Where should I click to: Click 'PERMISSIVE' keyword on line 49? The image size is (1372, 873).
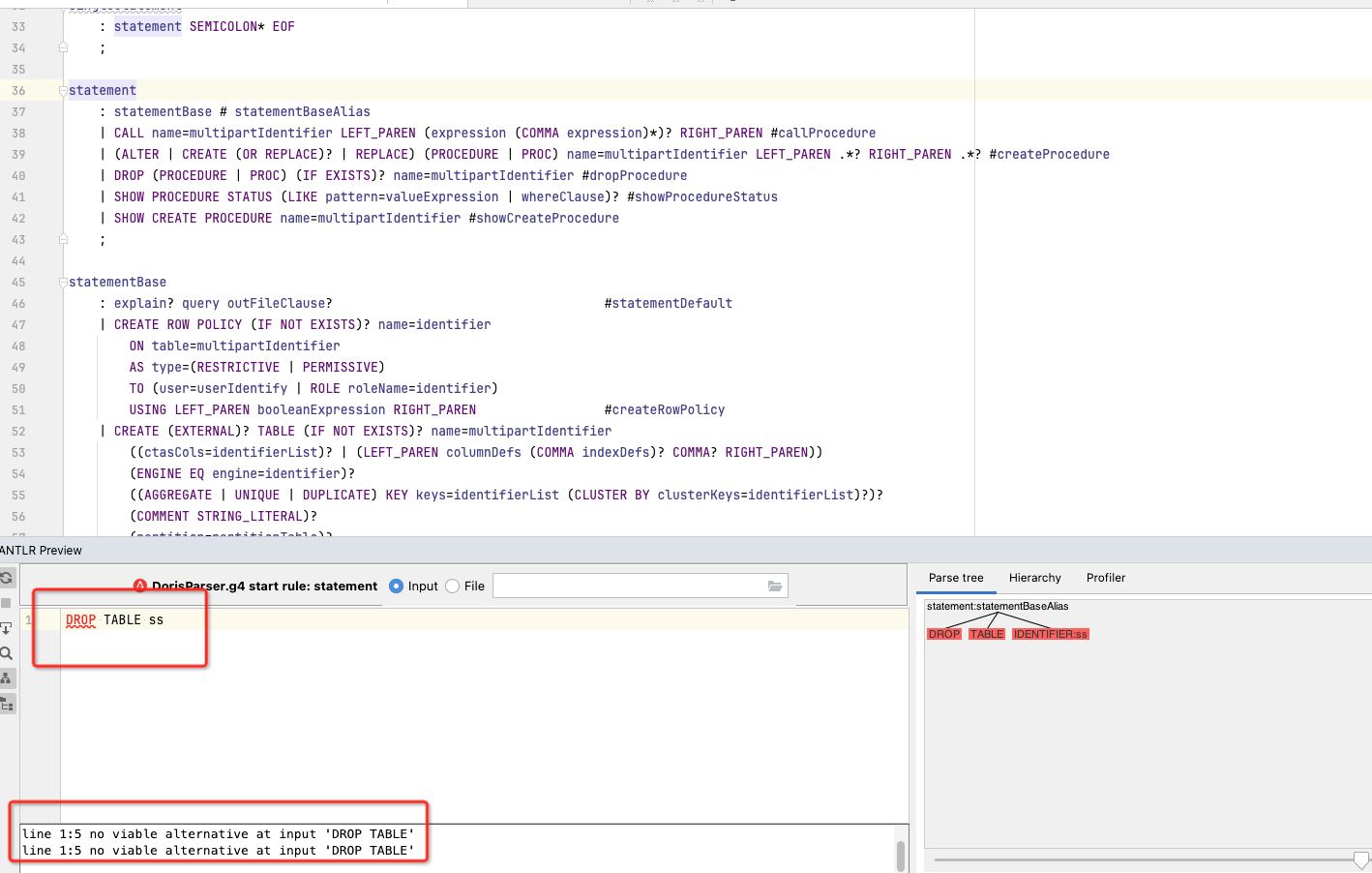click(340, 368)
